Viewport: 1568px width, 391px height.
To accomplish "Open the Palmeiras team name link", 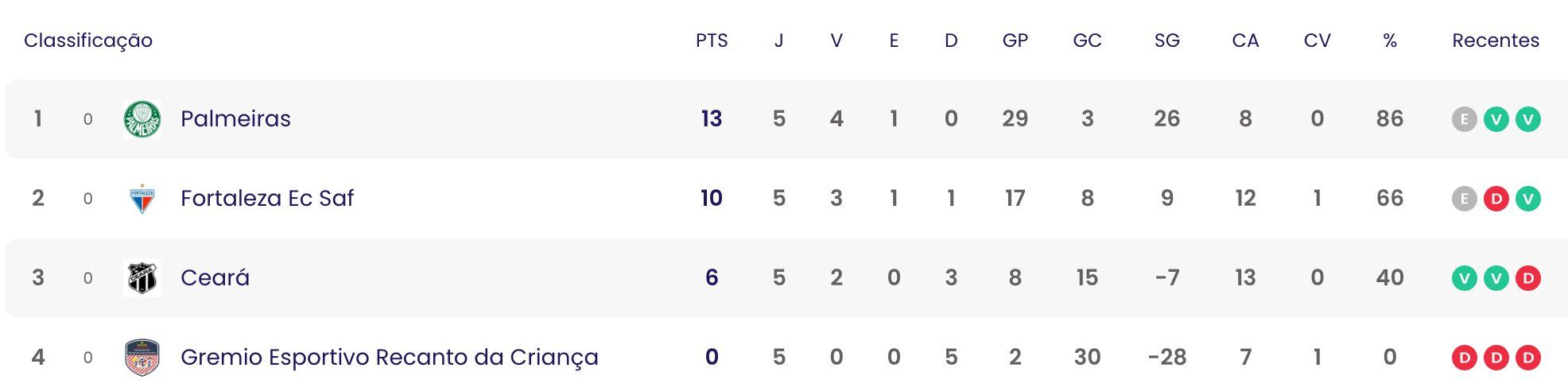I will coord(235,118).
